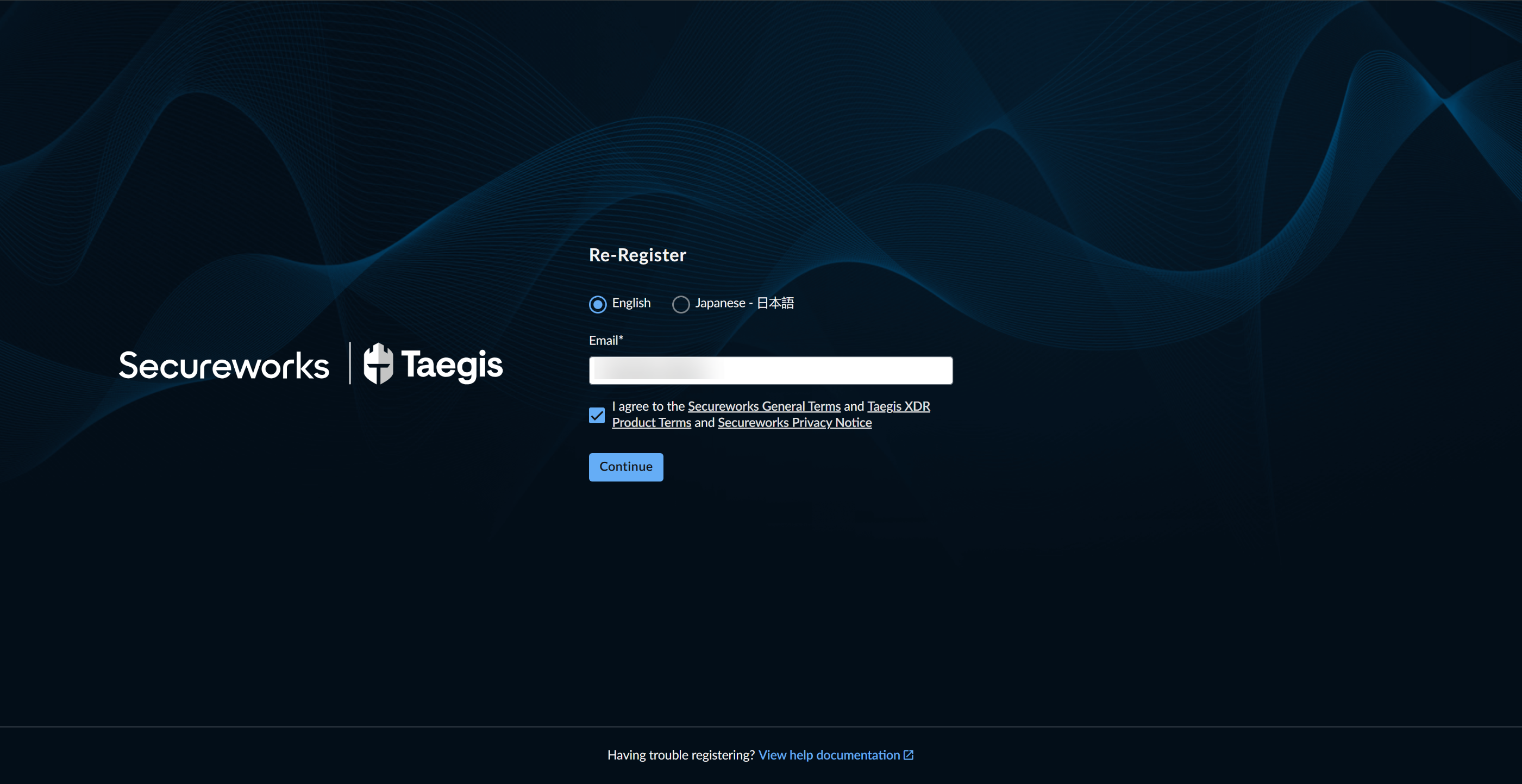Click the external link icon beside help documentation

click(909, 755)
